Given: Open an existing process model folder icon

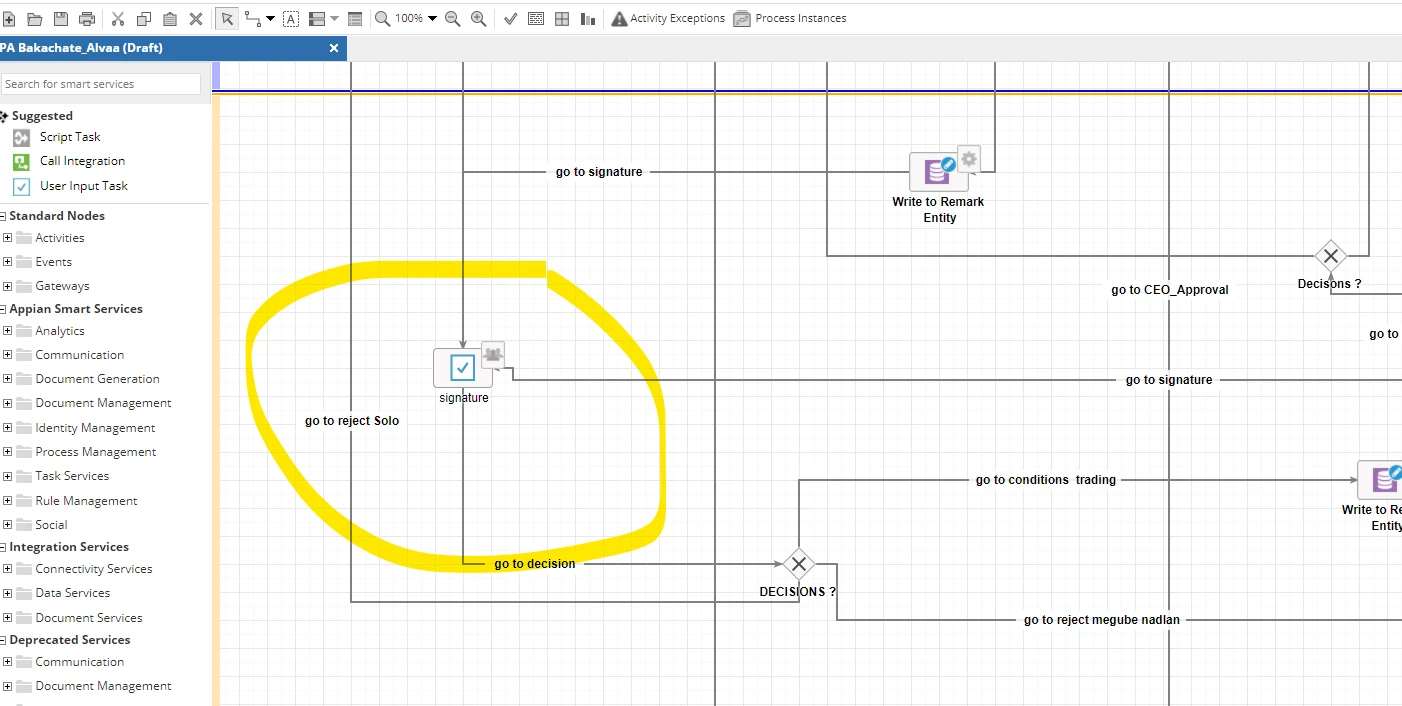Looking at the screenshot, I should 34,18.
